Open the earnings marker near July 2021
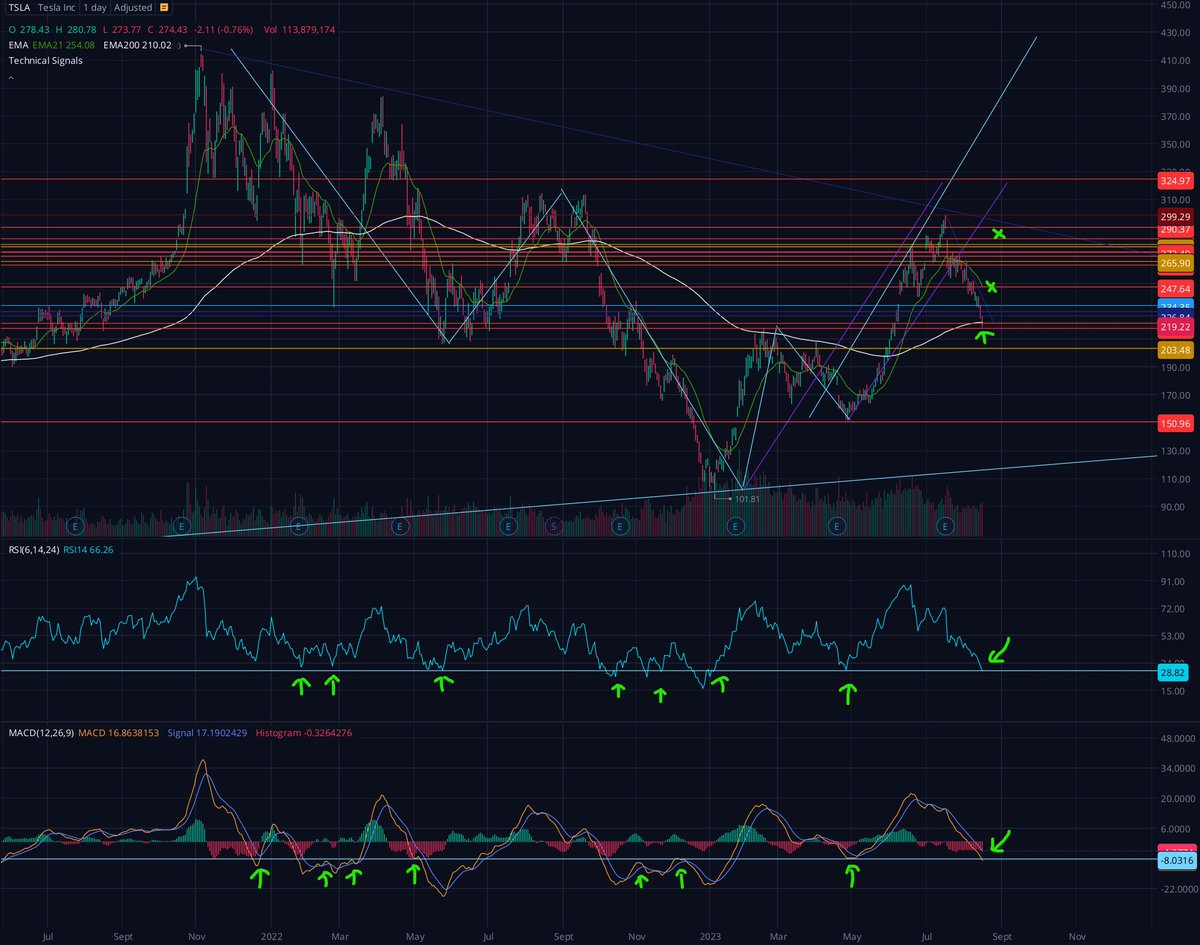Viewport: 1200px width, 945px height. (x=73, y=524)
